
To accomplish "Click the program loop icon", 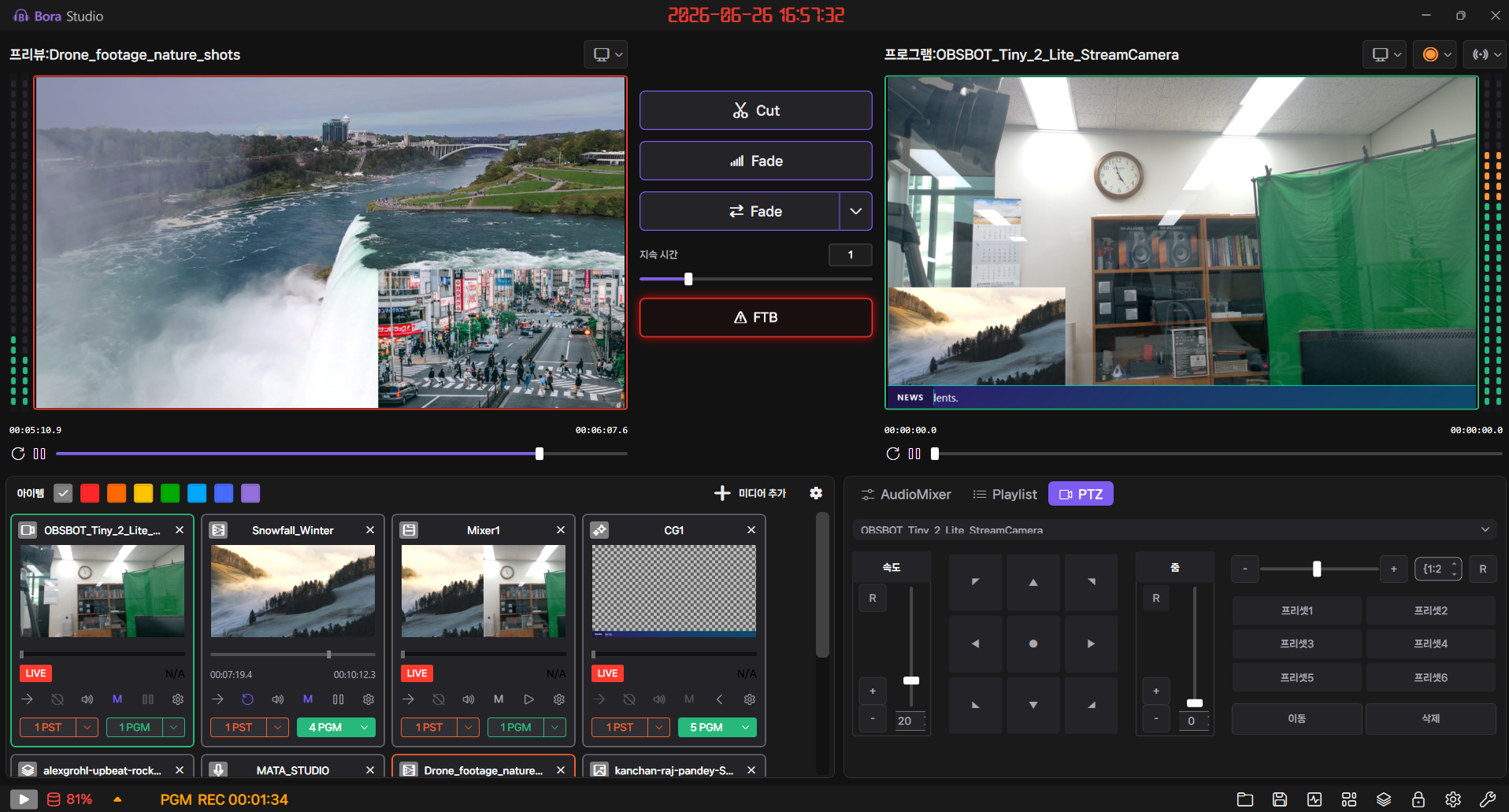I will coord(893,454).
